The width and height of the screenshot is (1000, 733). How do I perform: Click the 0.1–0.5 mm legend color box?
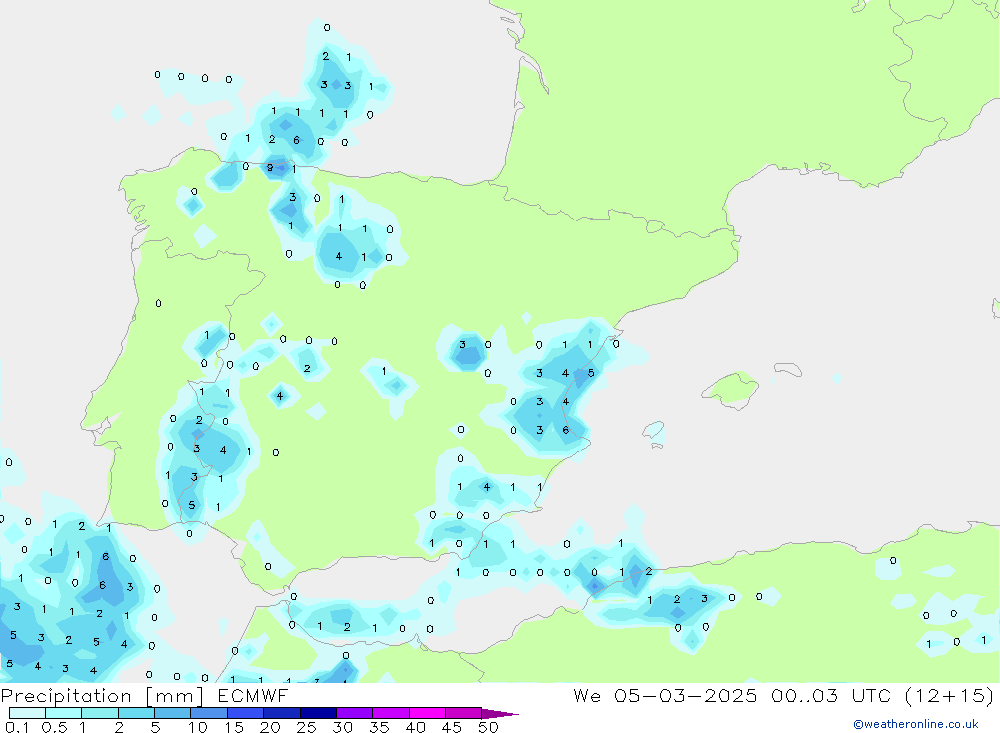27,713
